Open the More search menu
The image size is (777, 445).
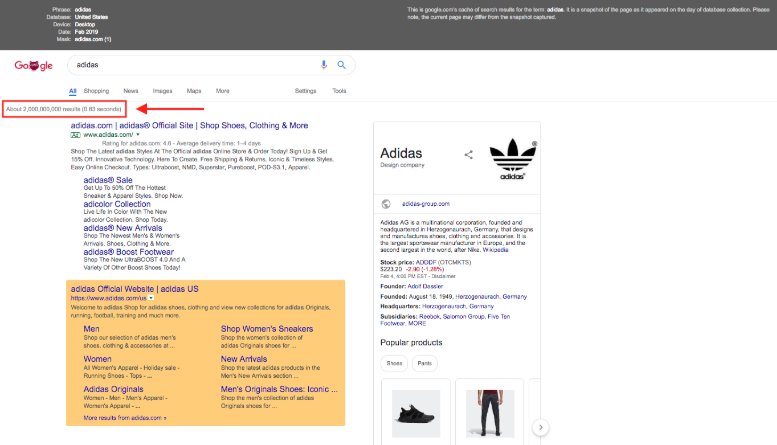pyautogui.click(x=222, y=91)
